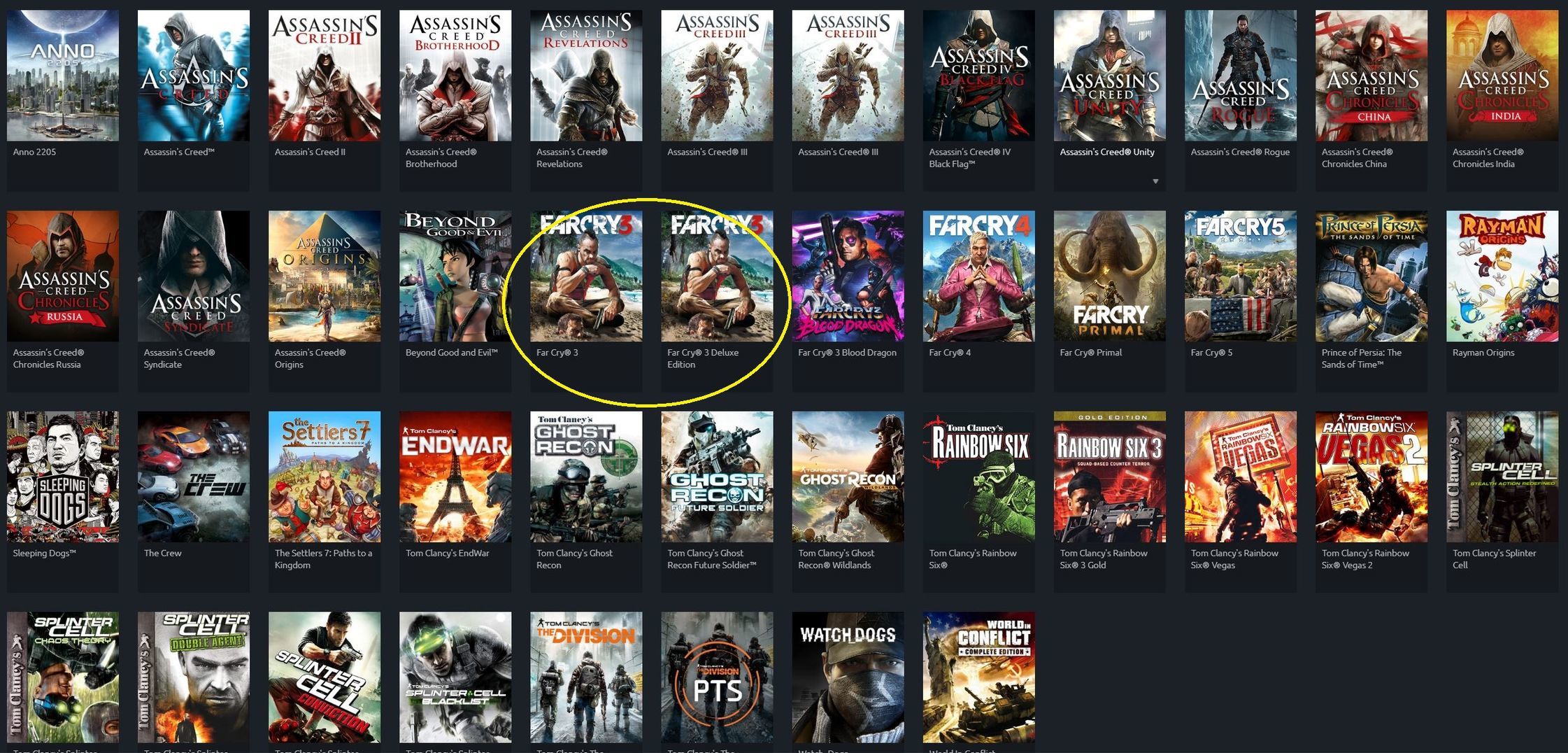Select the Far Cry 4 cover
The width and height of the screenshot is (1568, 753).
click(x=979, y=276)
